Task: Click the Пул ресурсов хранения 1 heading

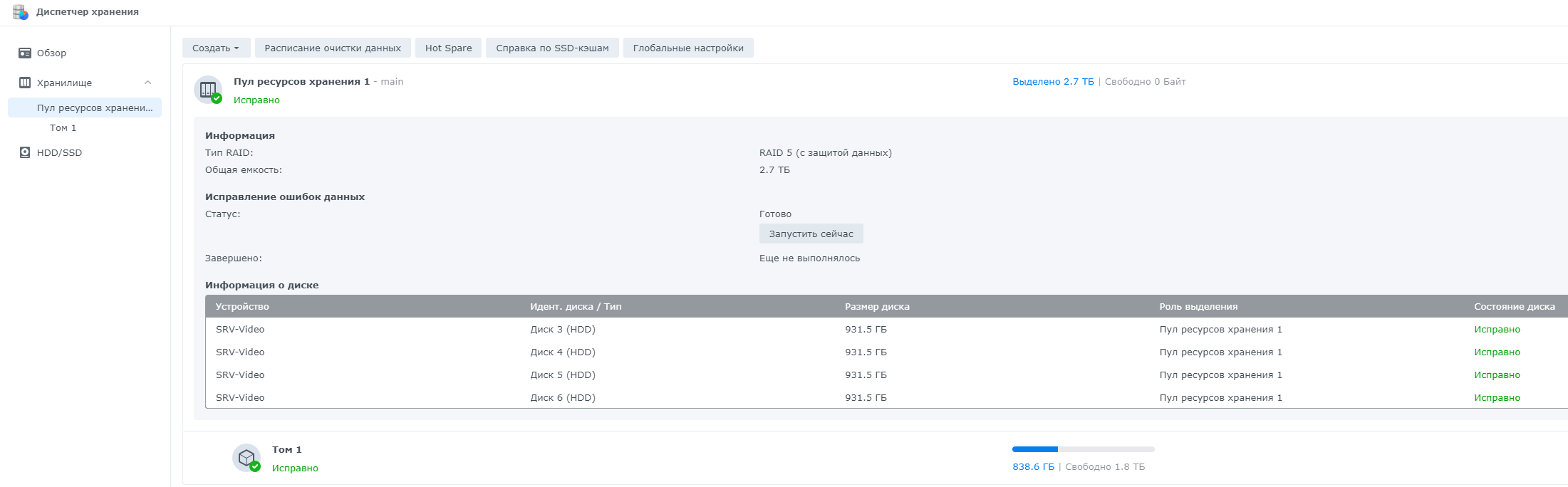Action: click(301, 82)
